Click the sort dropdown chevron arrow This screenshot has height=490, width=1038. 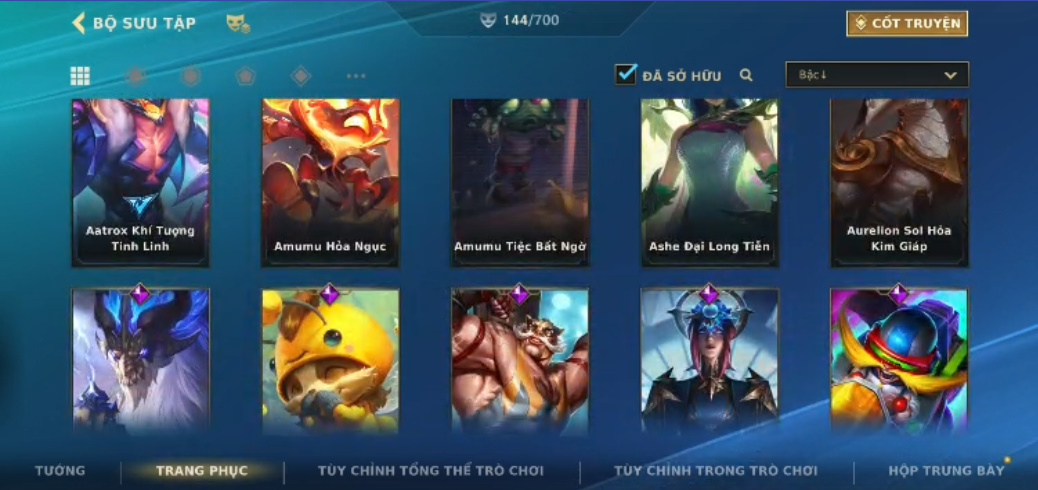[951, 75]
